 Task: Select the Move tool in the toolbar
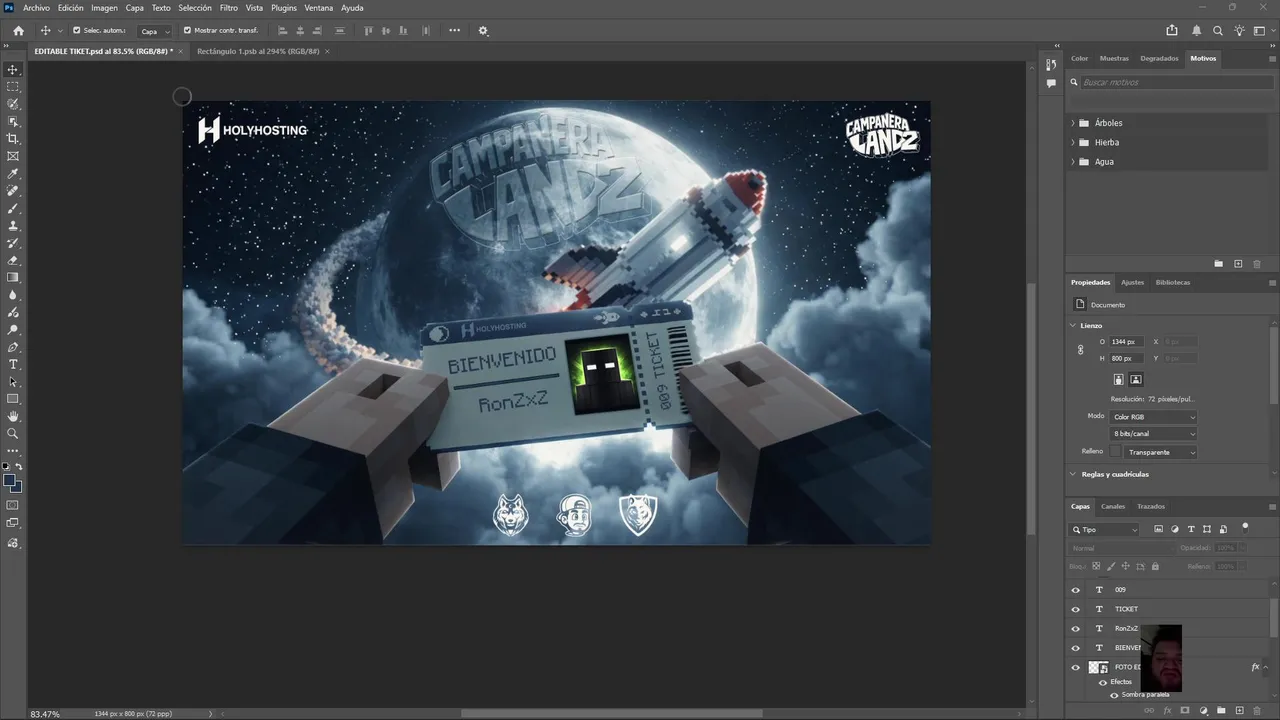tap(13, 69)
